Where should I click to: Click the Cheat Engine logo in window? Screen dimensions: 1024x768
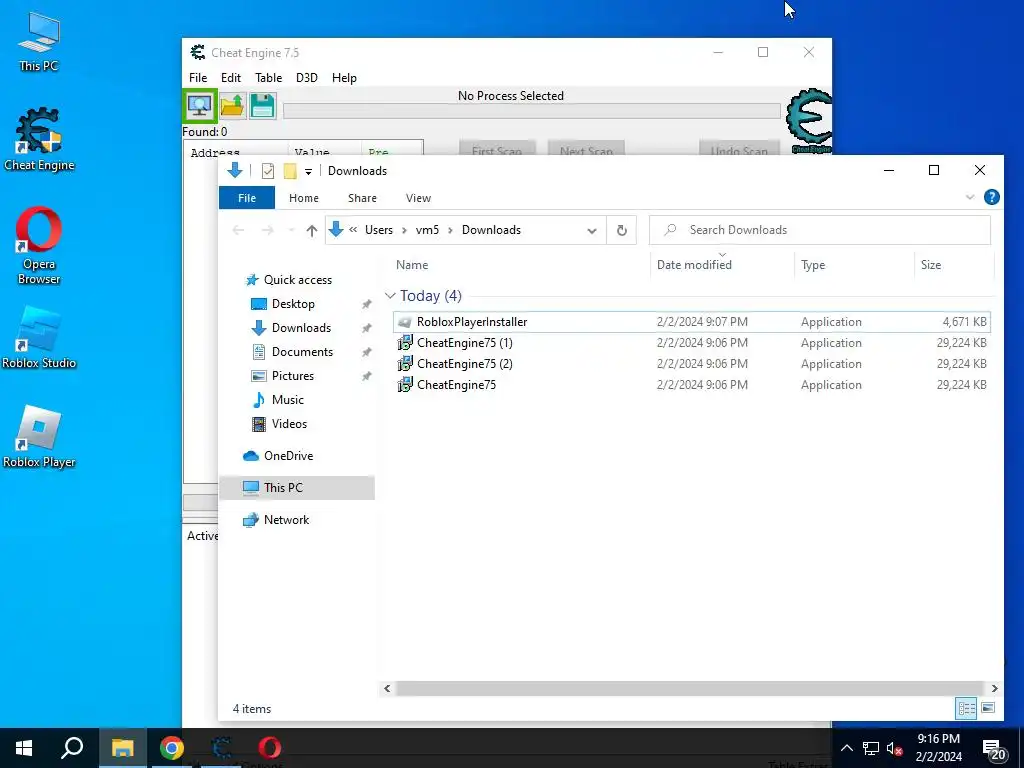pyautogui.click(x=808, y=121)
